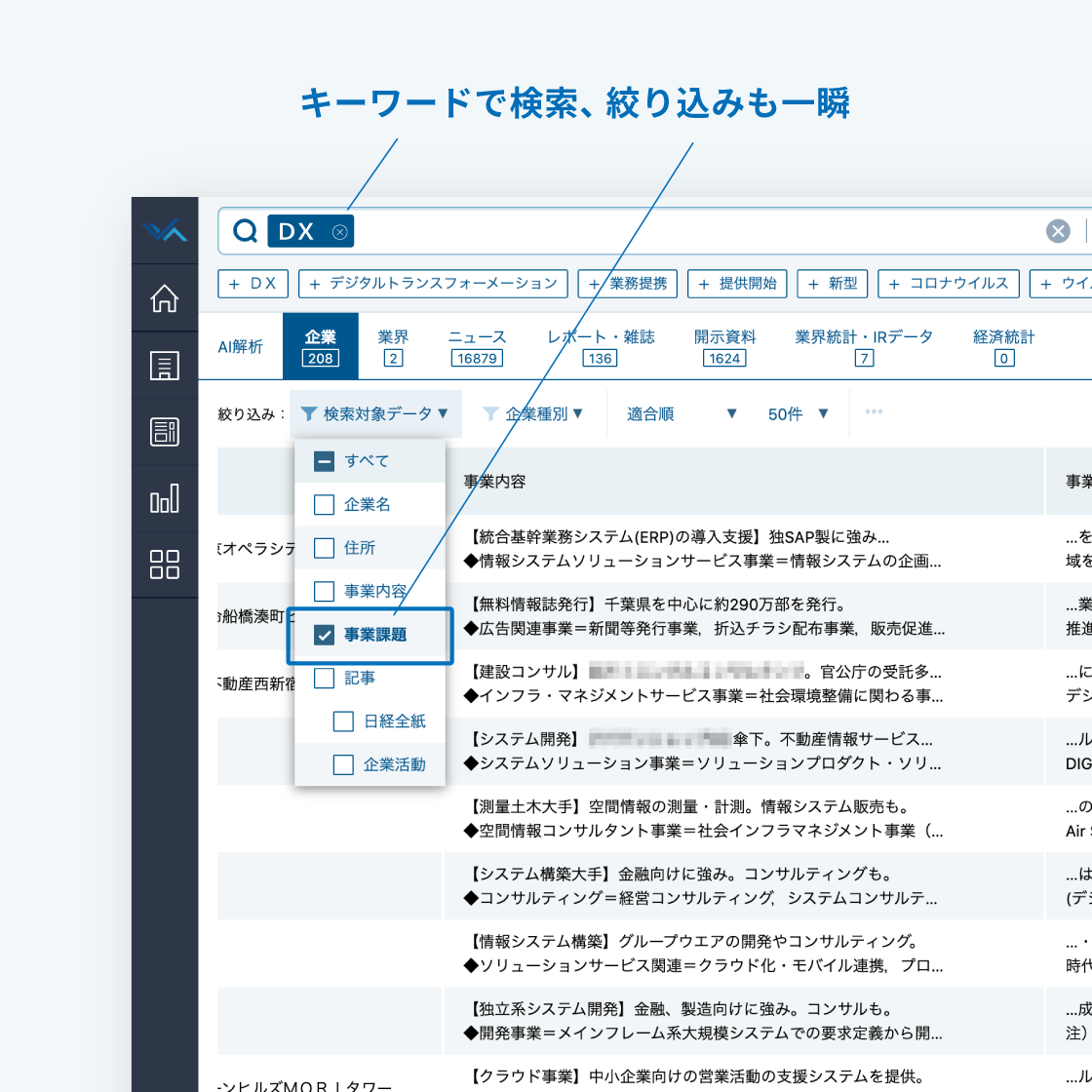Open the 適合順 sort dropdown
1092x1092 pixels.
682,413
